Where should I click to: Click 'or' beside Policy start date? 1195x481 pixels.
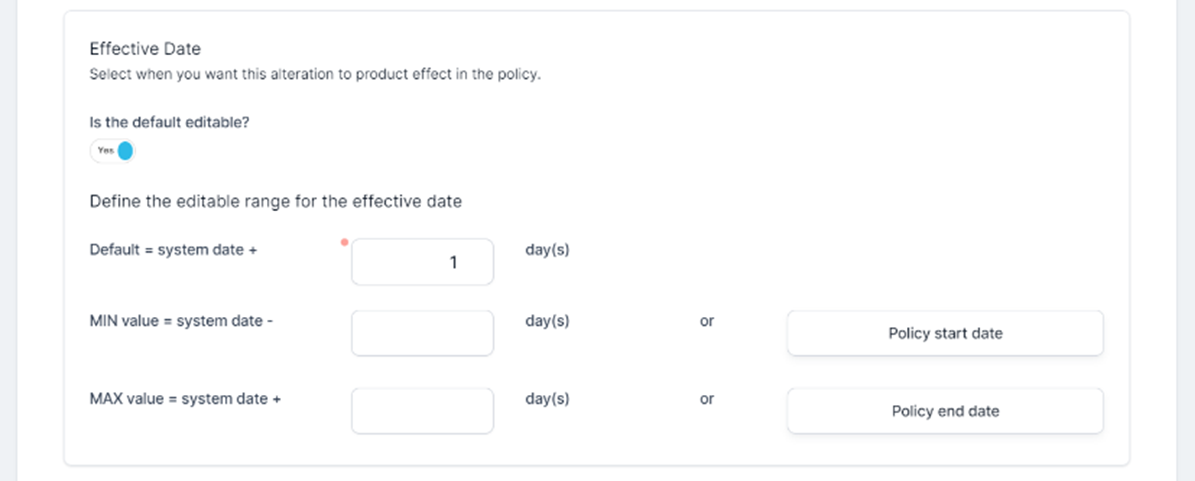pos(707,322)
